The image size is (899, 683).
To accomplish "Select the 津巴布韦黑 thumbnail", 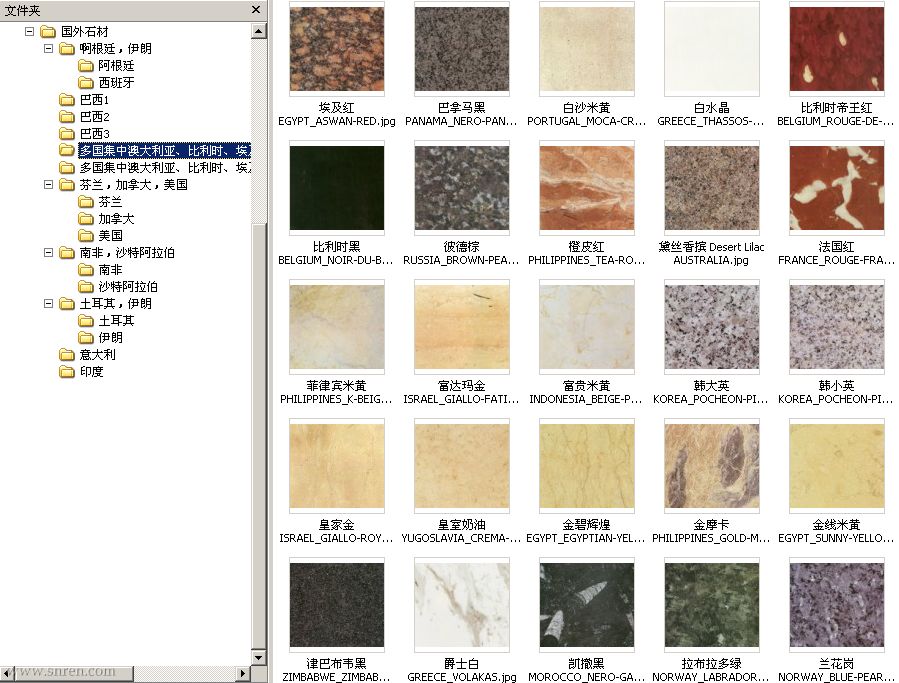I will [337, 605].
